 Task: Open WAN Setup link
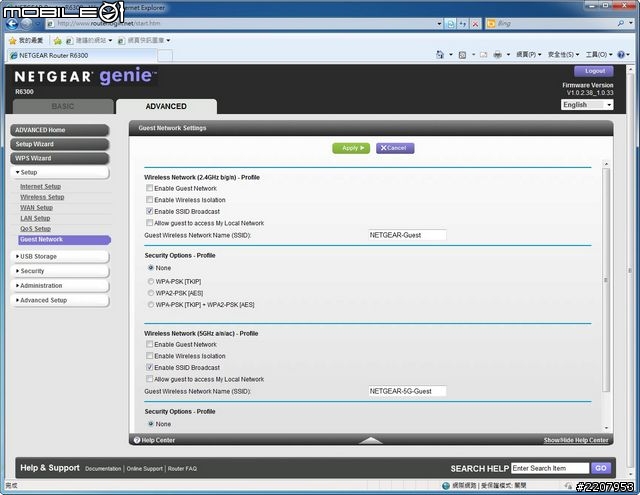tap(36, 208)
